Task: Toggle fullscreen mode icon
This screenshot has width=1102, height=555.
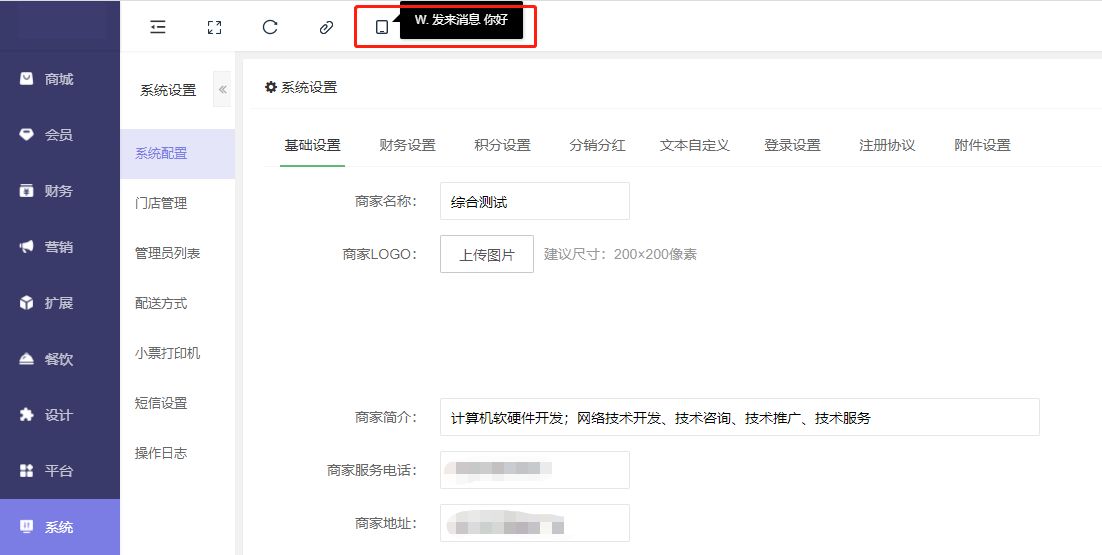Action: [214, 28]
